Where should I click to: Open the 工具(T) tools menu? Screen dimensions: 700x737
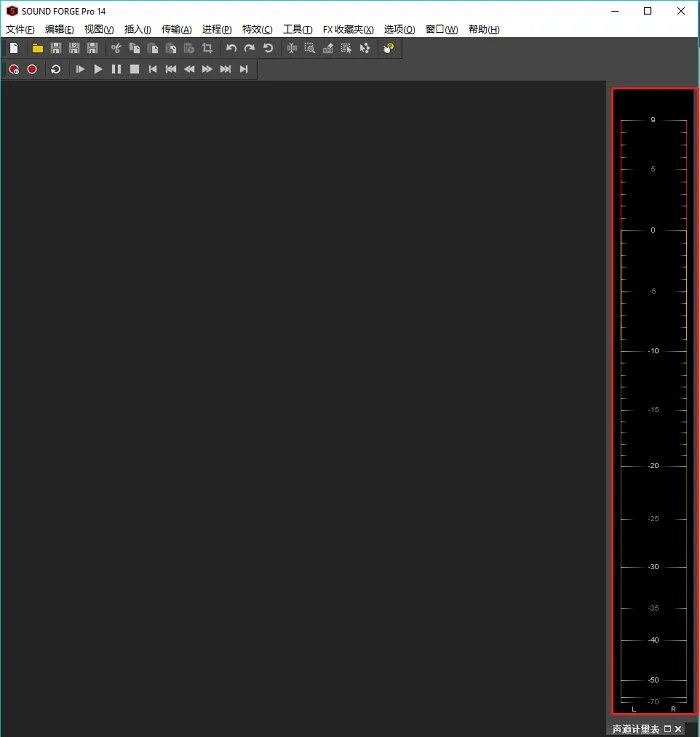[297, 29]
